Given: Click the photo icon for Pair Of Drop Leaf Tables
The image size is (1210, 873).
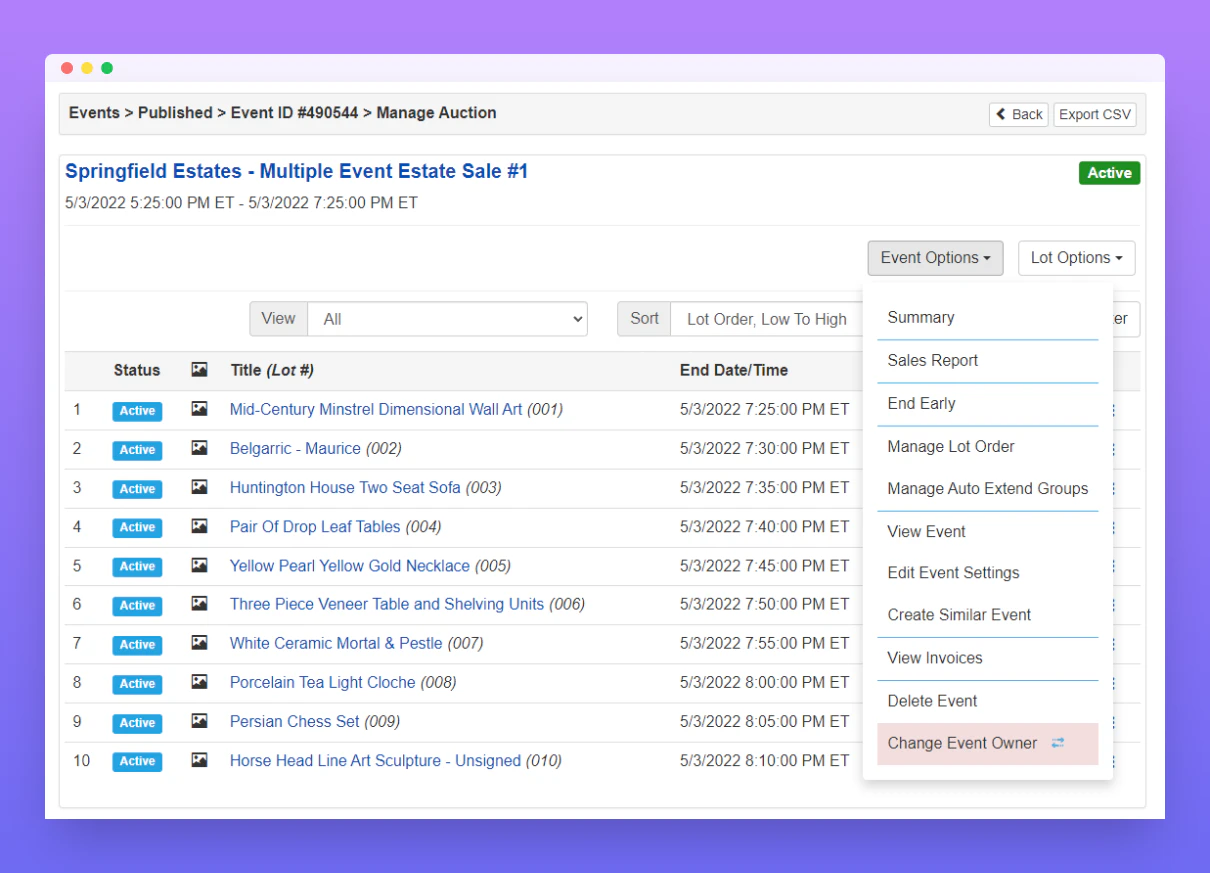Looking at the screenshot, I should [199, 527].
